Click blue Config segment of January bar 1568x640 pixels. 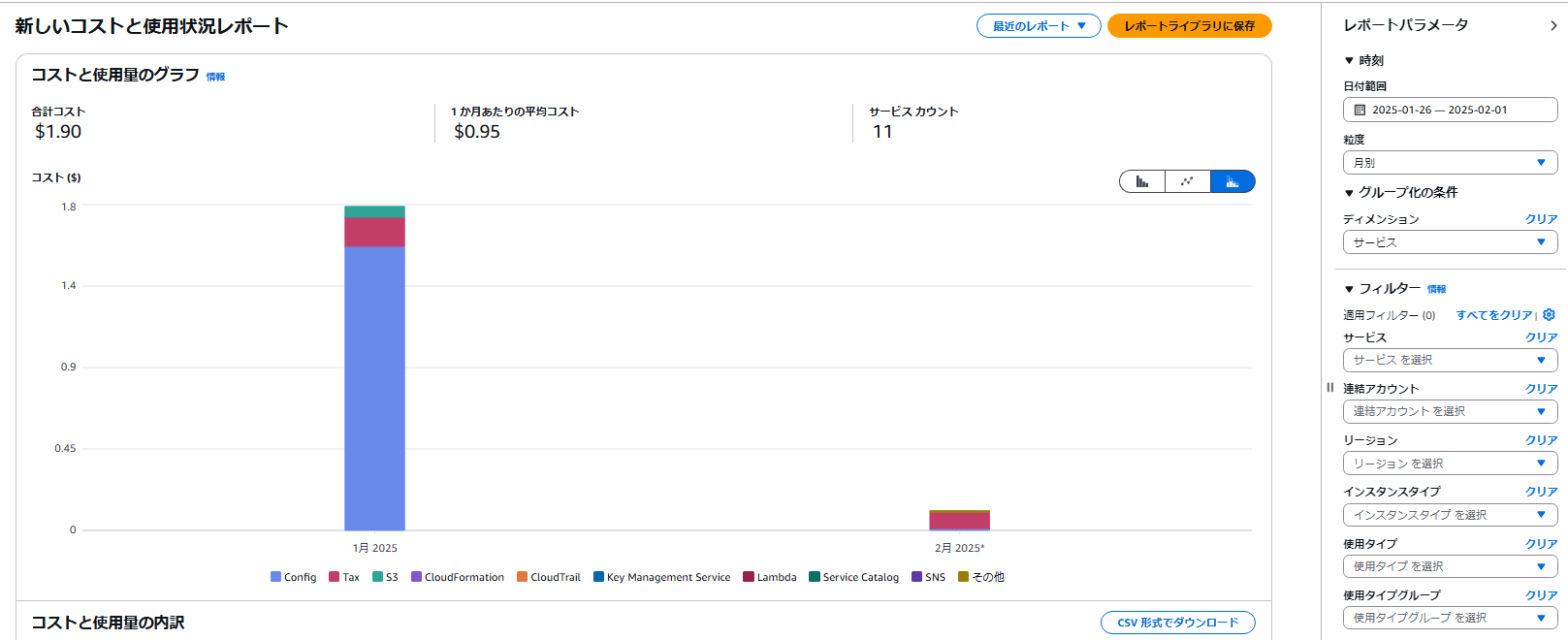click(x=374, y=388)
